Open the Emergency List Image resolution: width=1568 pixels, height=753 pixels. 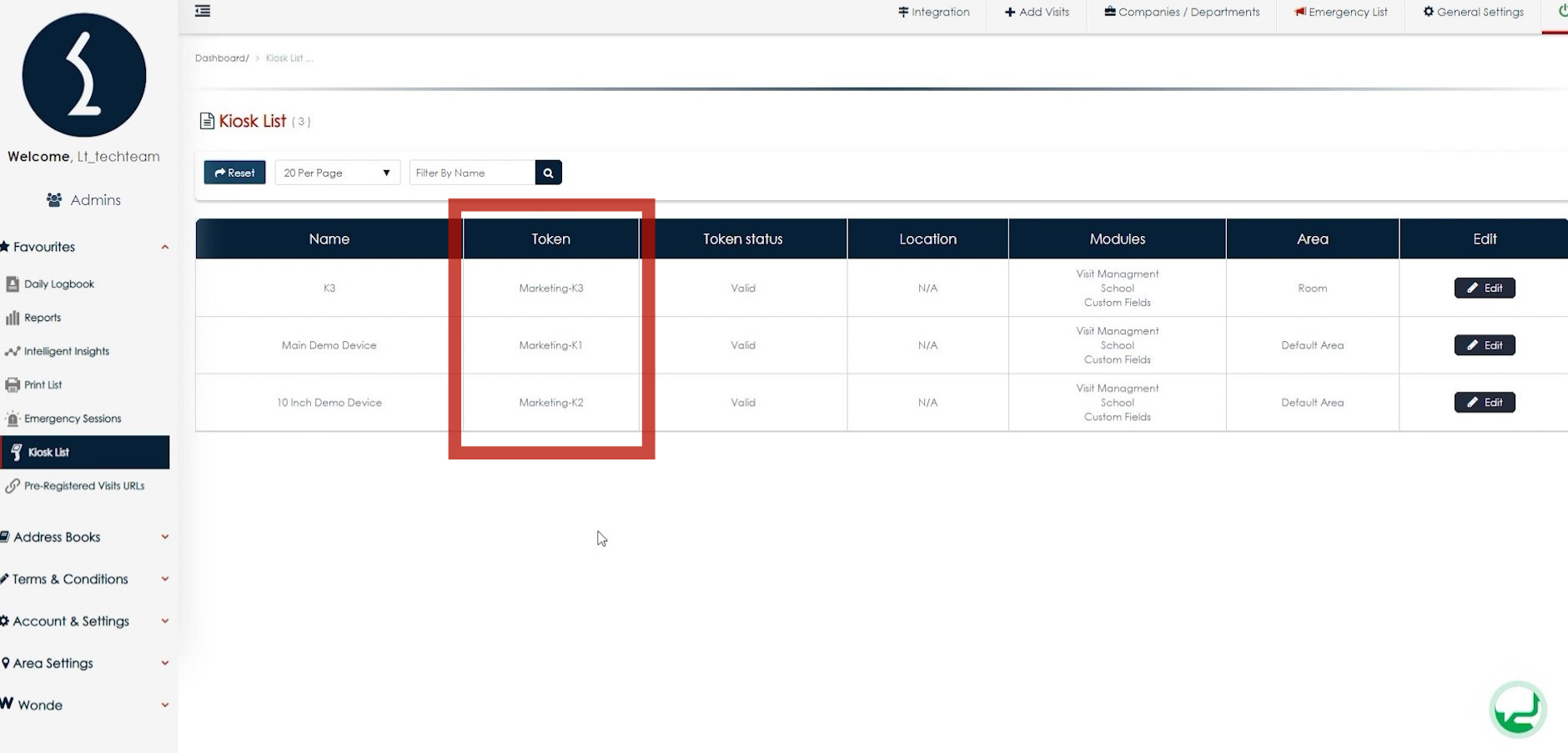coord(1340,12)
